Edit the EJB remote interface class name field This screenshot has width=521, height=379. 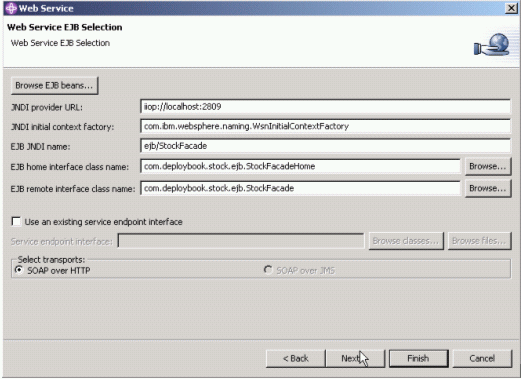tap(300, 188)
